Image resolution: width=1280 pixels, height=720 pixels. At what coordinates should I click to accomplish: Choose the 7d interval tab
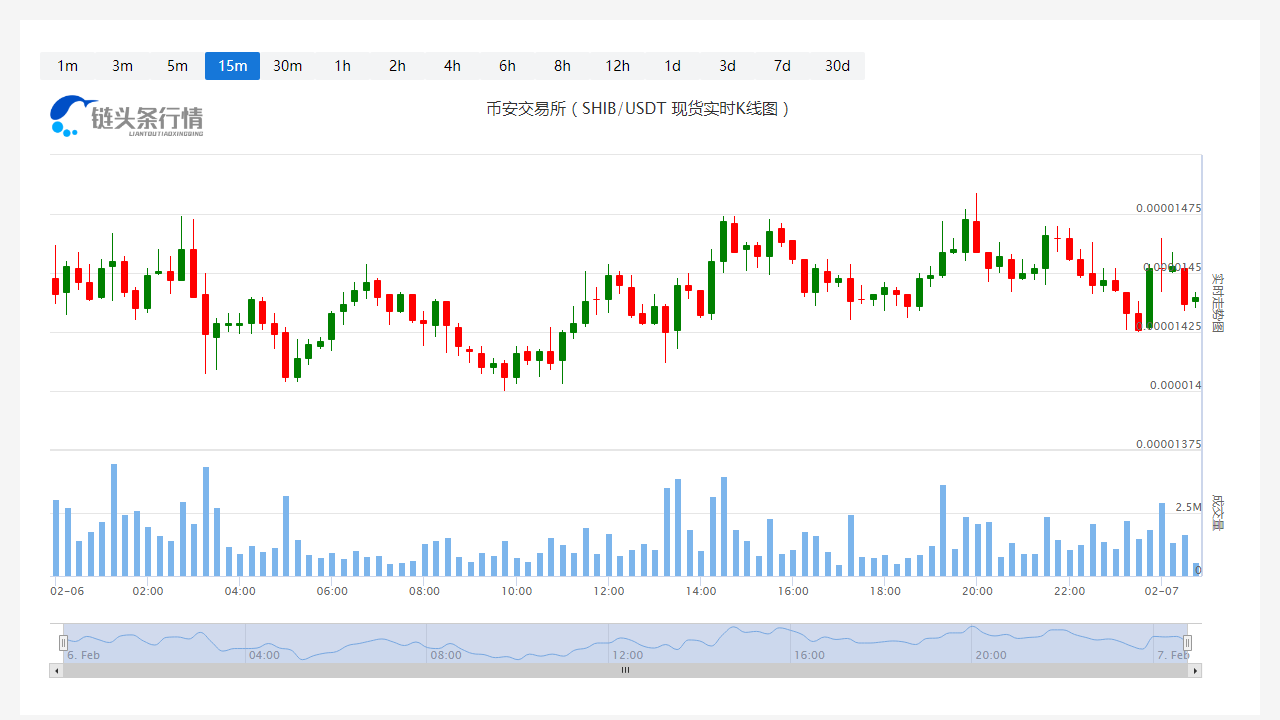[x=782, y=66]
